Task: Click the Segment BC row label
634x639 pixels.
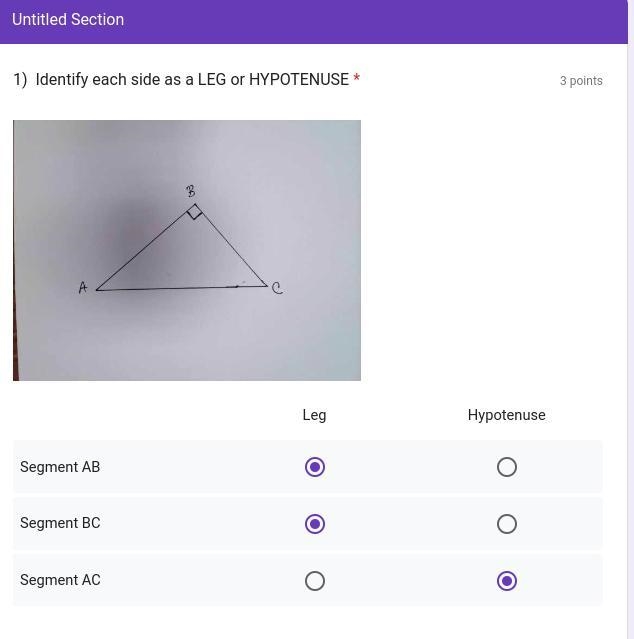Action: [60, 523]
